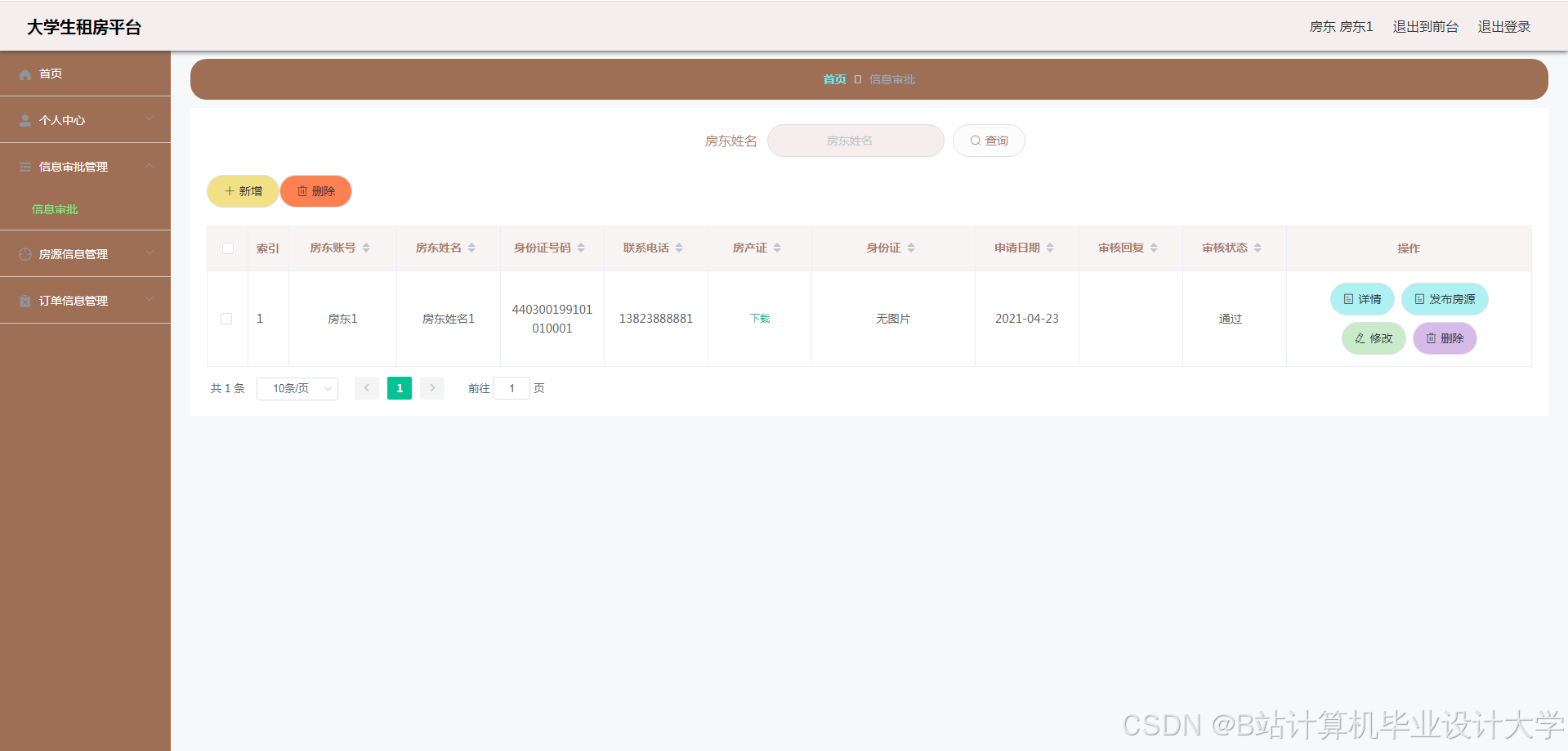Check the row checkbox for 房东1

point(226,319)
